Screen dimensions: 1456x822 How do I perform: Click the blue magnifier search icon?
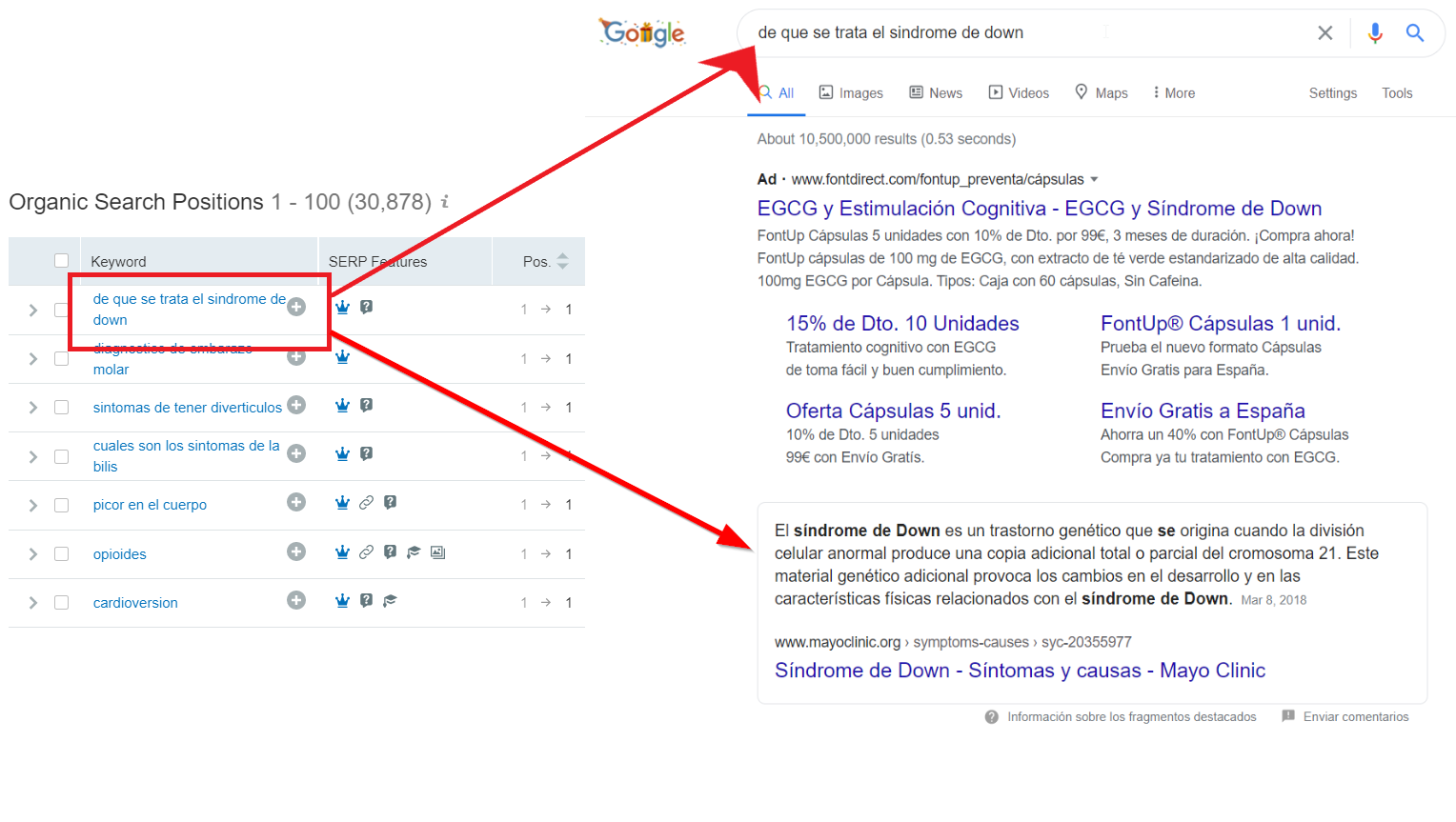pos(1415,33)
